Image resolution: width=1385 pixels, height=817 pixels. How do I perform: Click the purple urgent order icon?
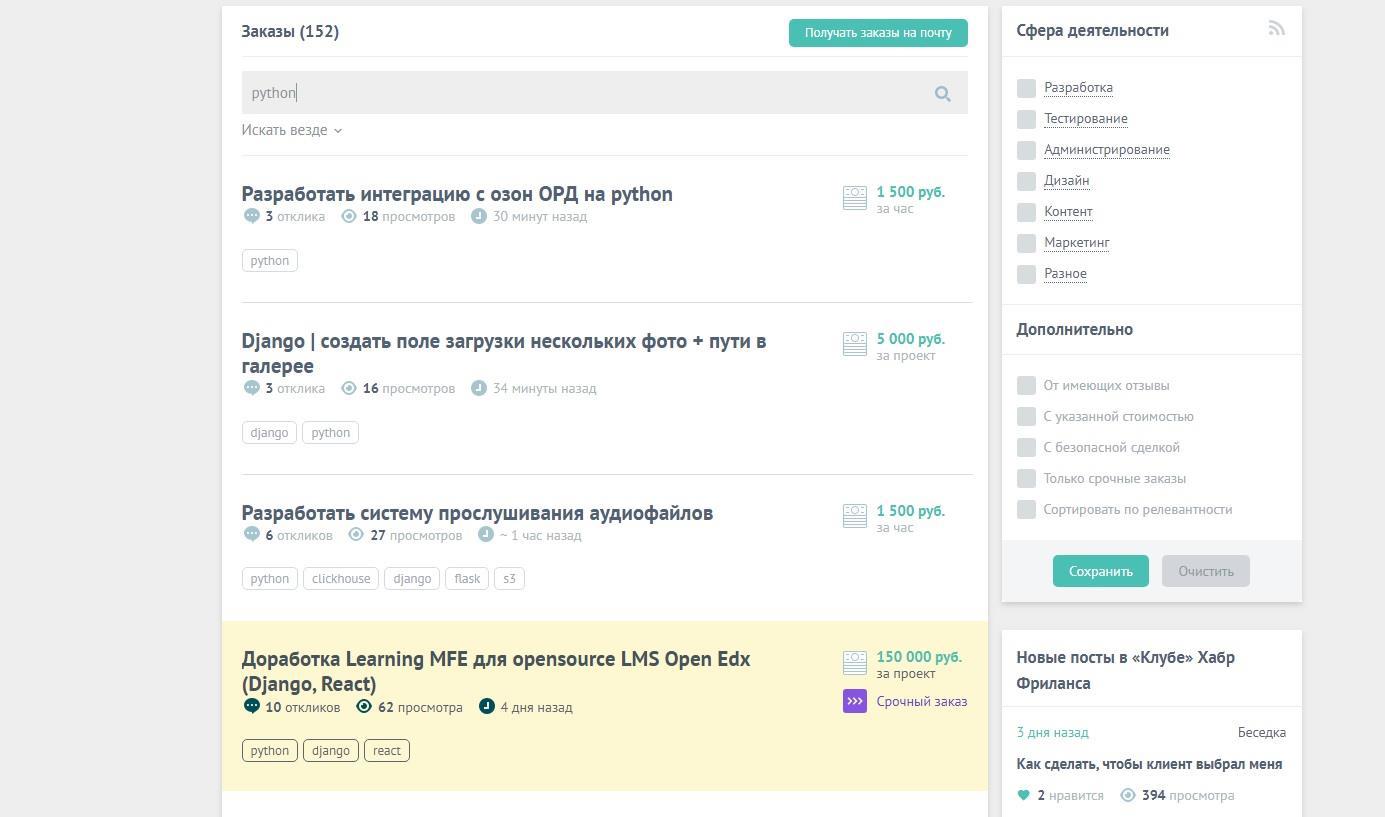[x=854, y=701]
